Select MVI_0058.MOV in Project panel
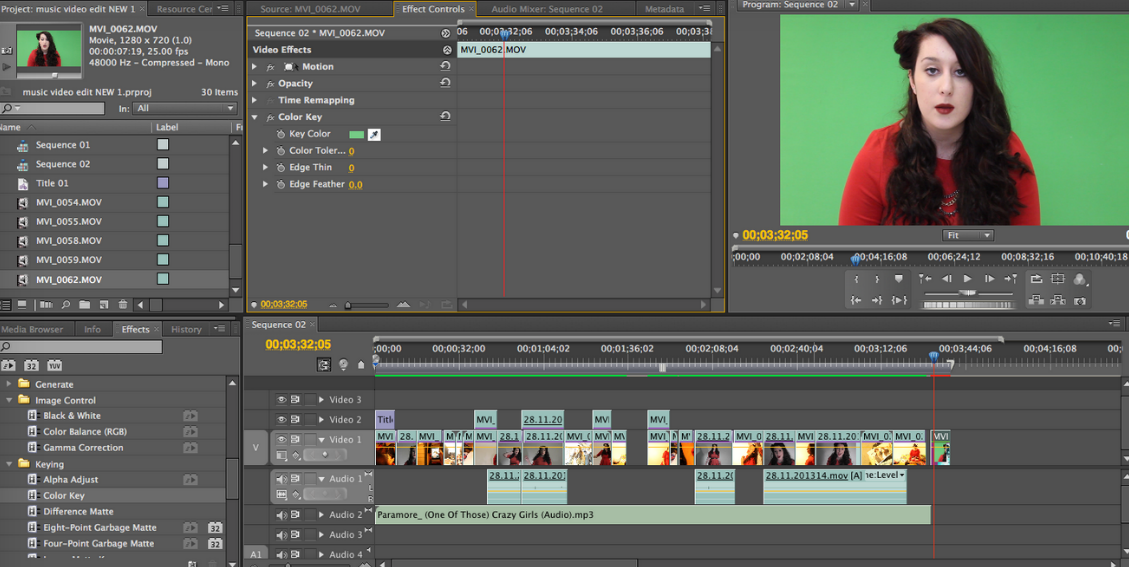This screenshot has height=567, width=1129. point(69,241)
